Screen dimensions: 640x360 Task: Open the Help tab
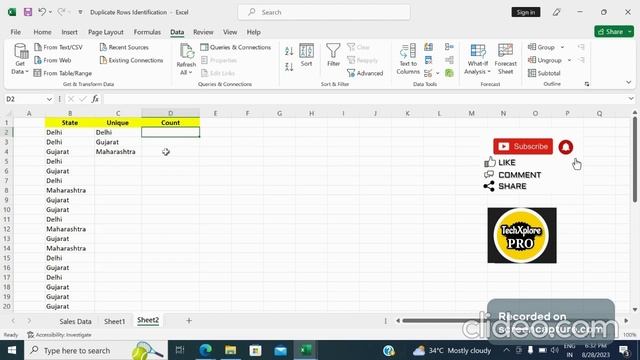coord(253,32)
